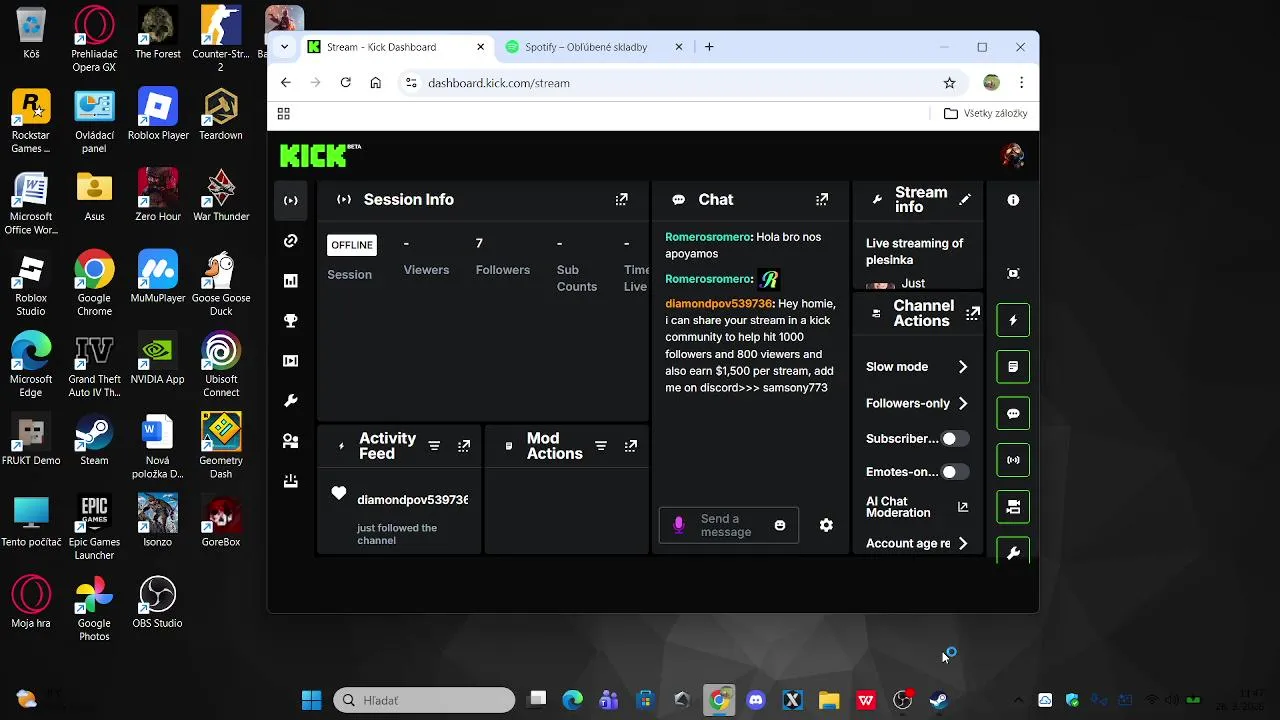Open chat settings gear icon

[x=826, y=525]
